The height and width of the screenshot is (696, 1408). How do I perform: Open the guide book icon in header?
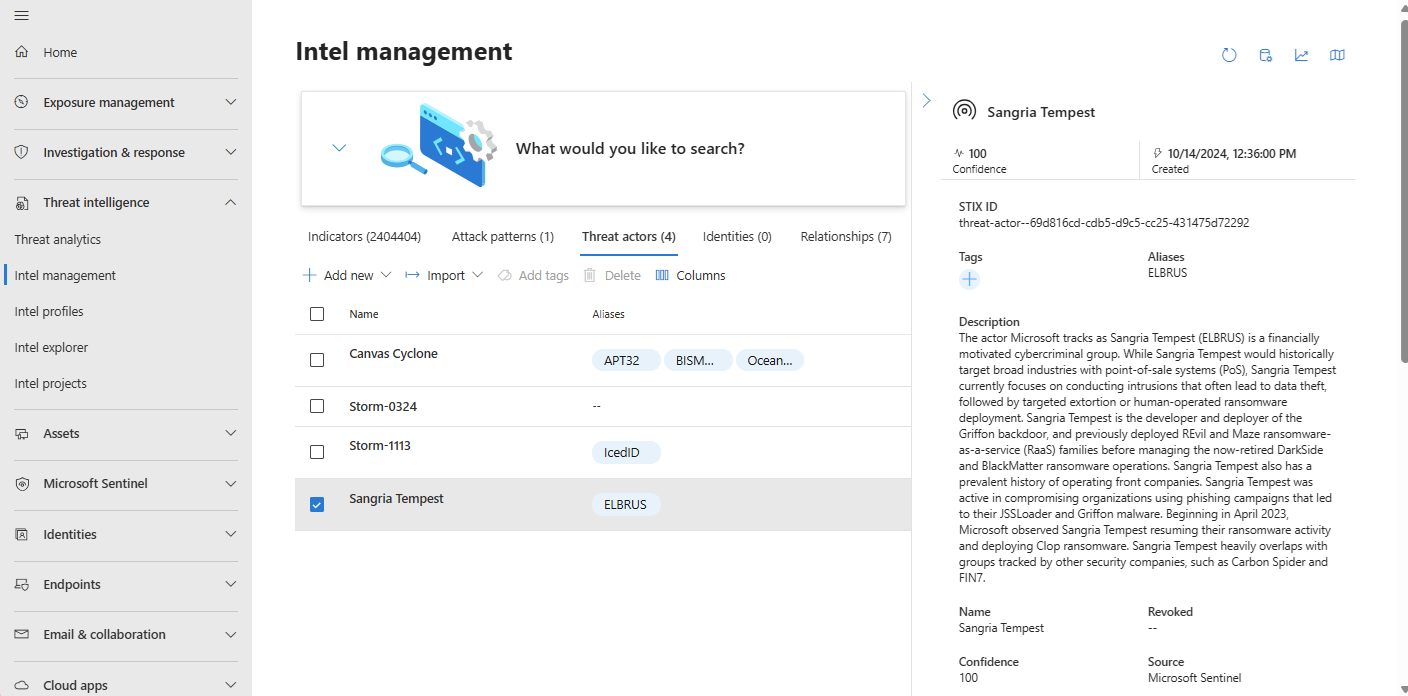[1337, 55]
